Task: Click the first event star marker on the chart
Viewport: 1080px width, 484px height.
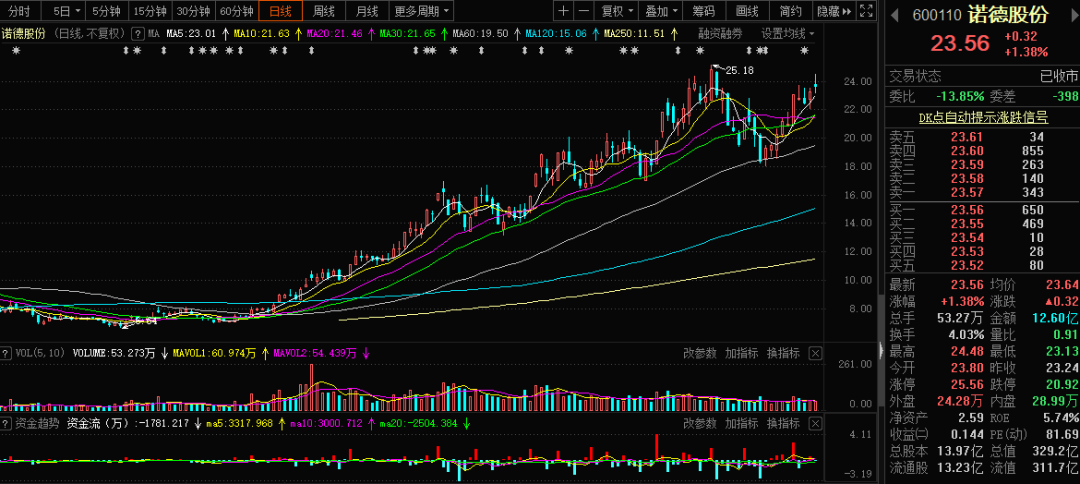Action: tap(17, 51)
